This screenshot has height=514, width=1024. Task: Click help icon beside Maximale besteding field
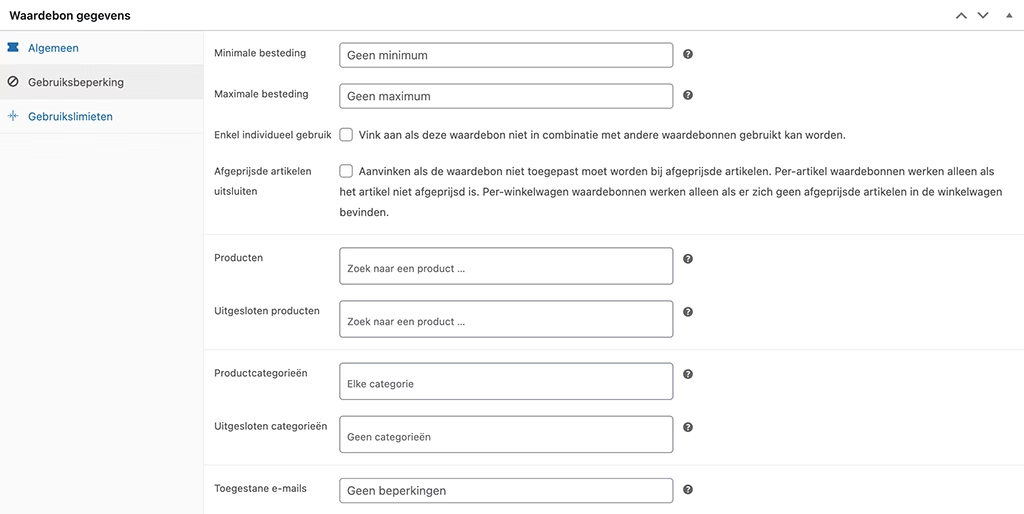[x=688, y=96]
